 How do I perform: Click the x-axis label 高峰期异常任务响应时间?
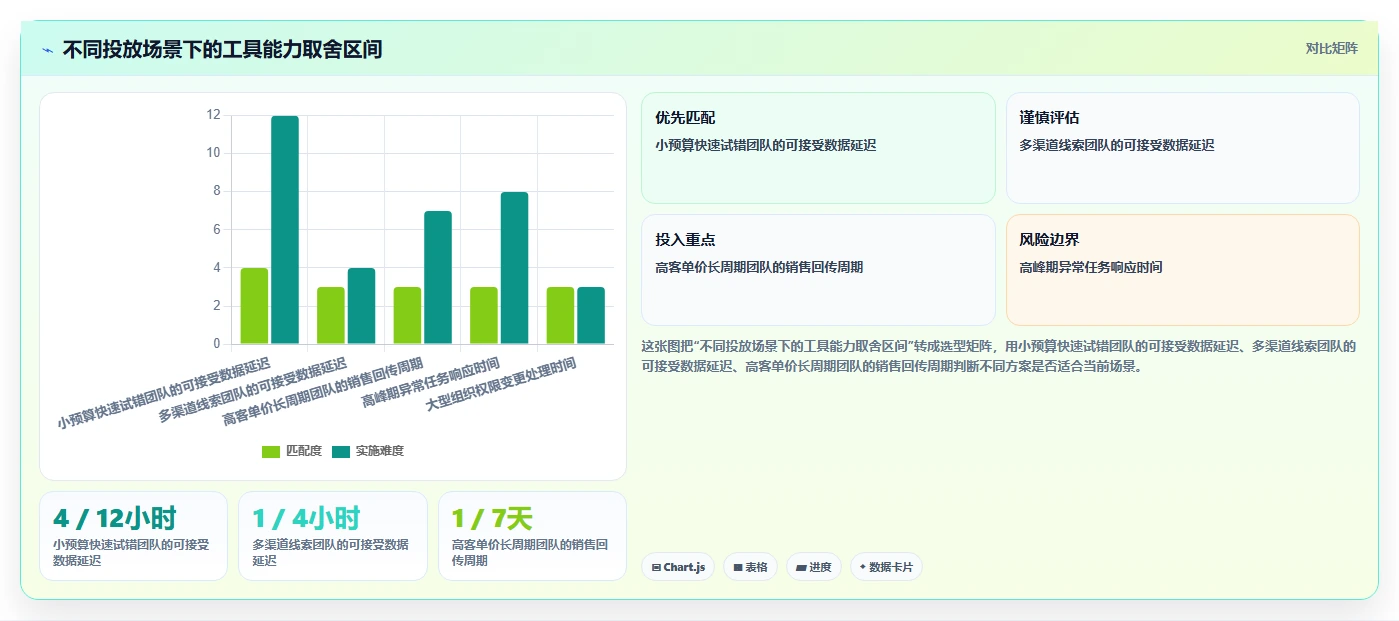point(431,382)
